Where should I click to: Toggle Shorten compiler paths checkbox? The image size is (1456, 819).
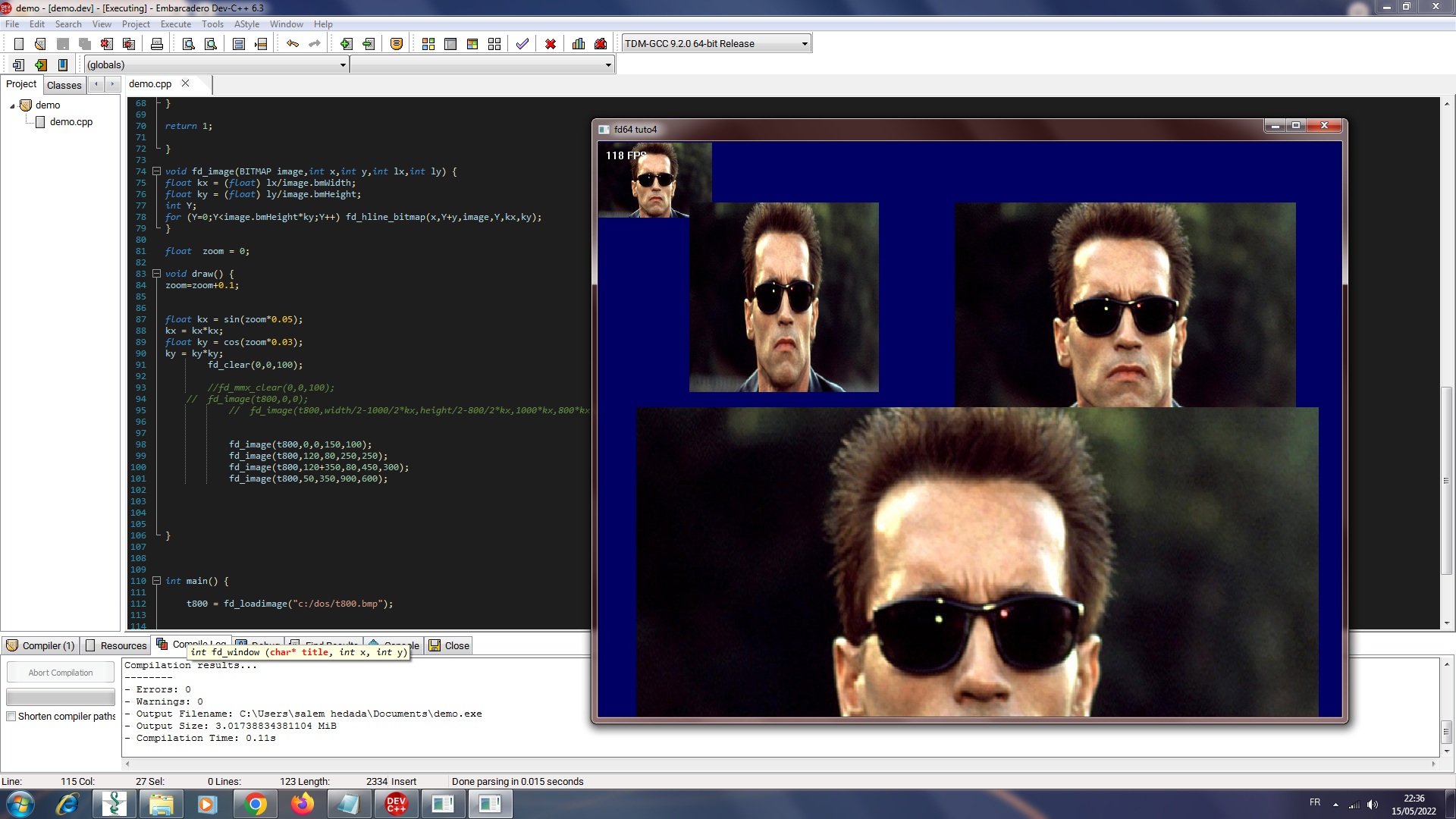point(11,717)
